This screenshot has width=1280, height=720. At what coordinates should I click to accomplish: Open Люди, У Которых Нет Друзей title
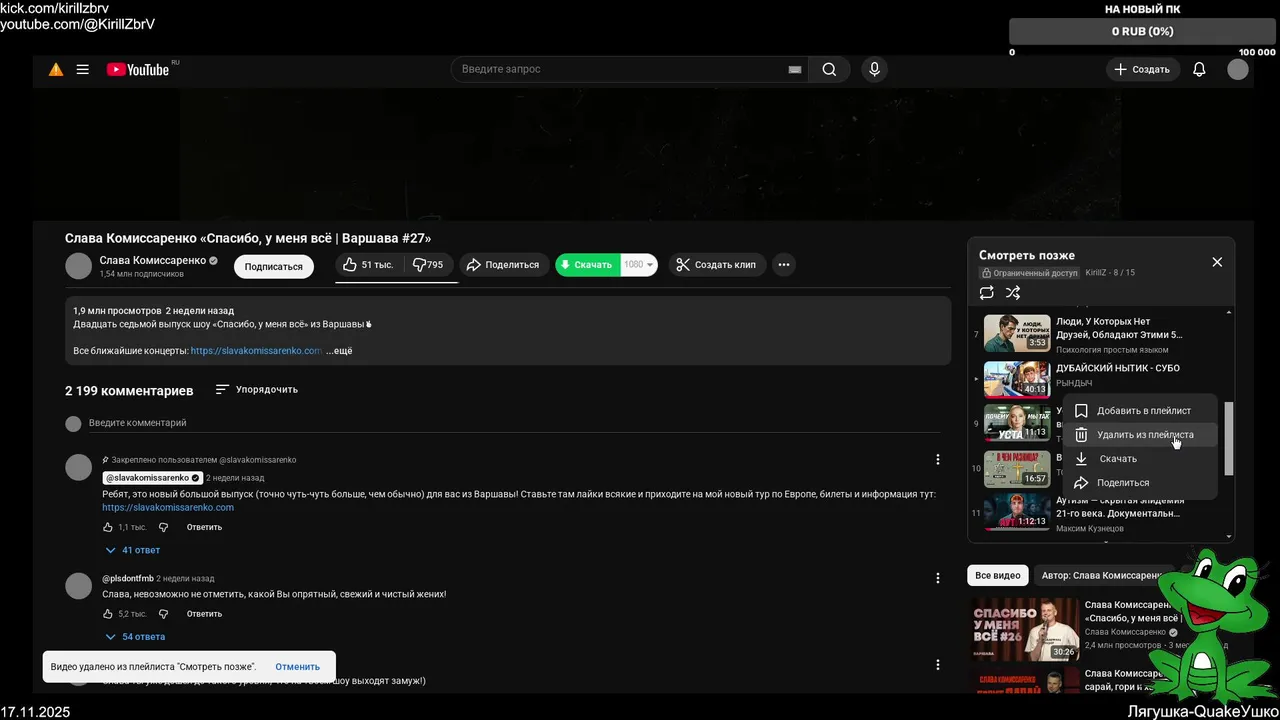point(1119,328)
